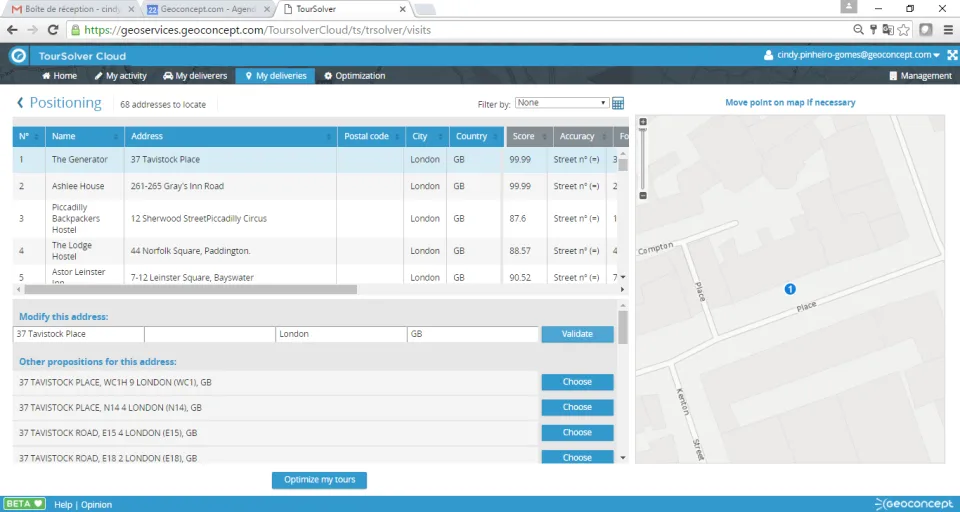The image size is (960, 512).
Task: Open the Chrome menu icon
Action: [x=948, y=30]
